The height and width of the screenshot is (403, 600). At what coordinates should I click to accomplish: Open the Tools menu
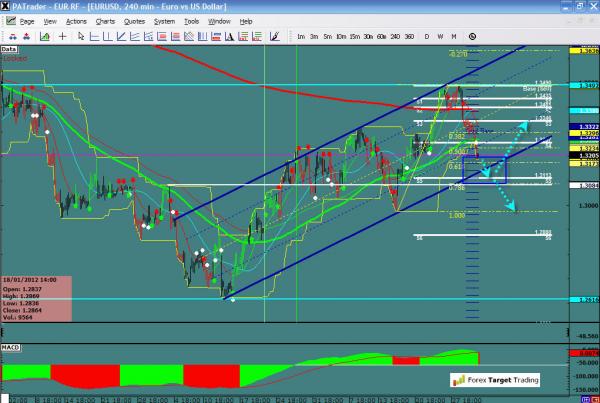click(x=191, y=20)
